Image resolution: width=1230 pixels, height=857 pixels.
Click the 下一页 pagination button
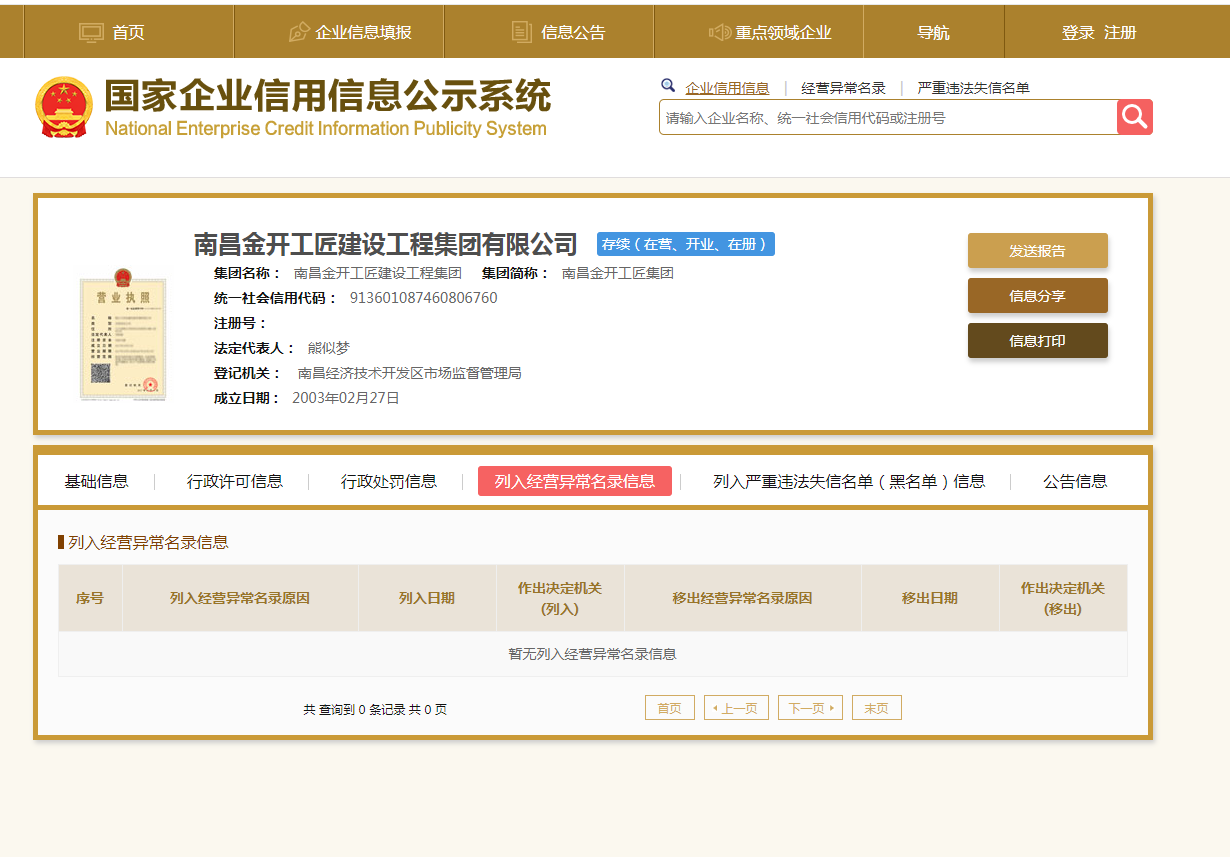pyautogui.click(x=810, y=708)
